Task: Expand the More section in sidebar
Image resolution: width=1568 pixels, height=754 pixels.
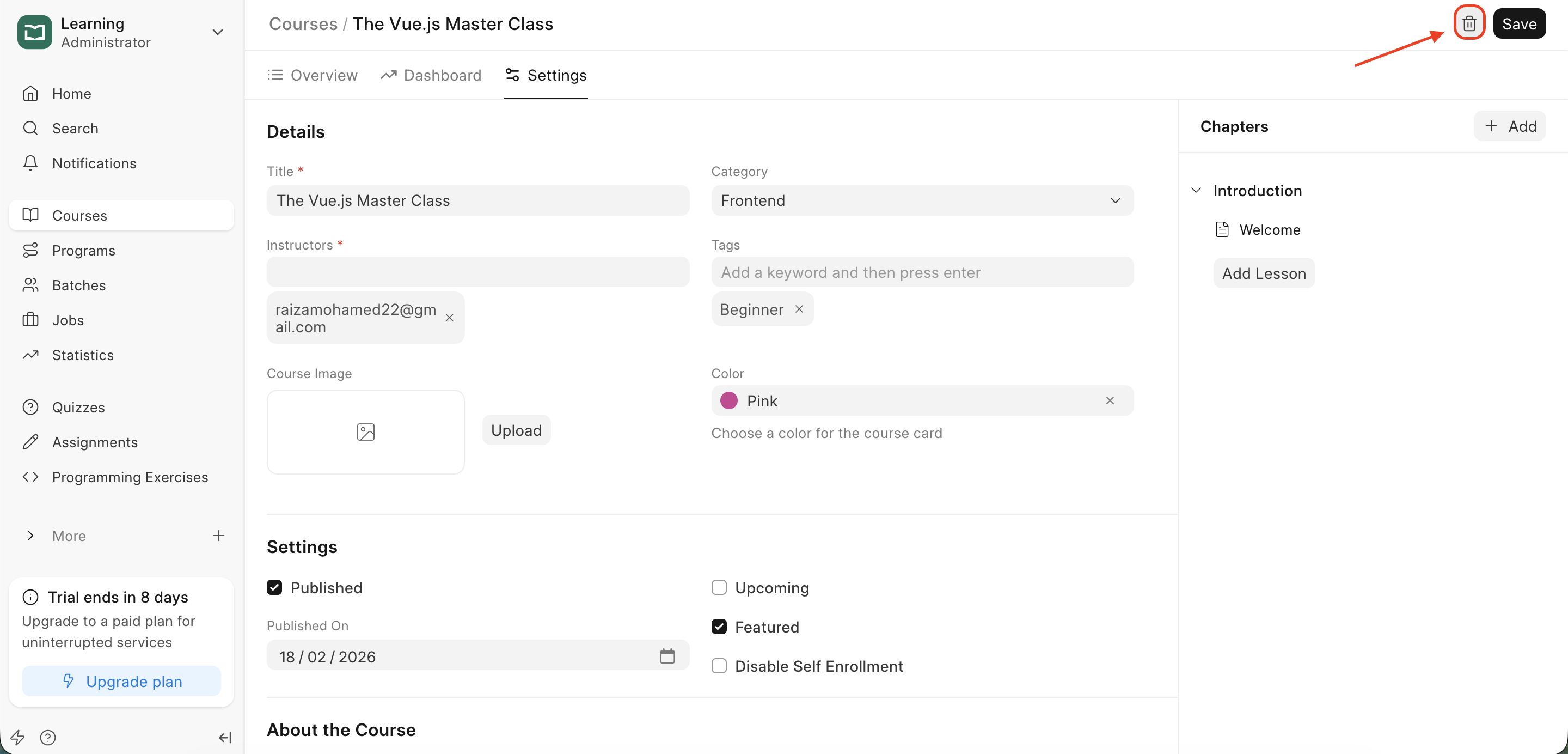Action: 30,536
